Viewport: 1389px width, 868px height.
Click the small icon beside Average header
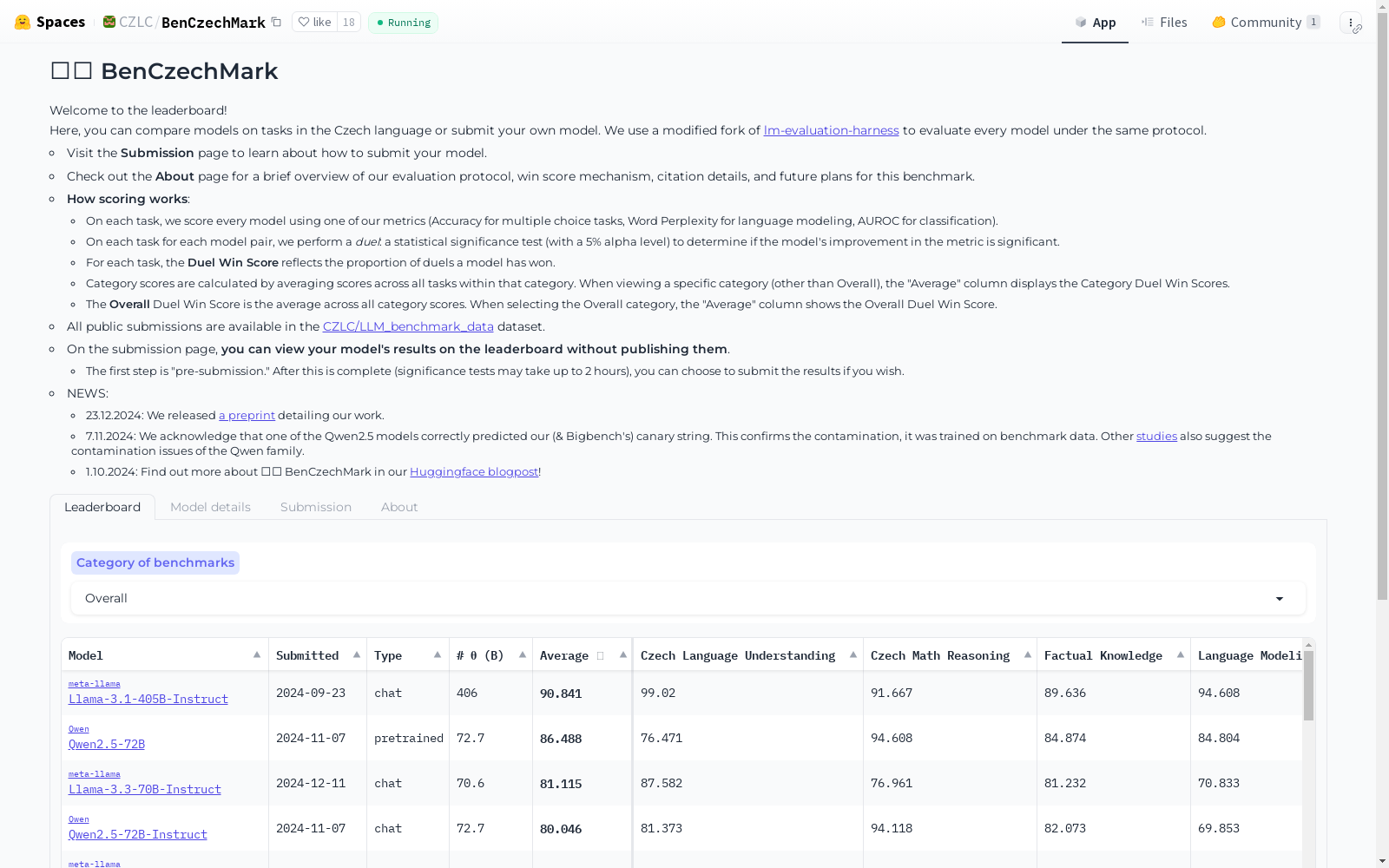pyautogui.click(x=600, y=655)
